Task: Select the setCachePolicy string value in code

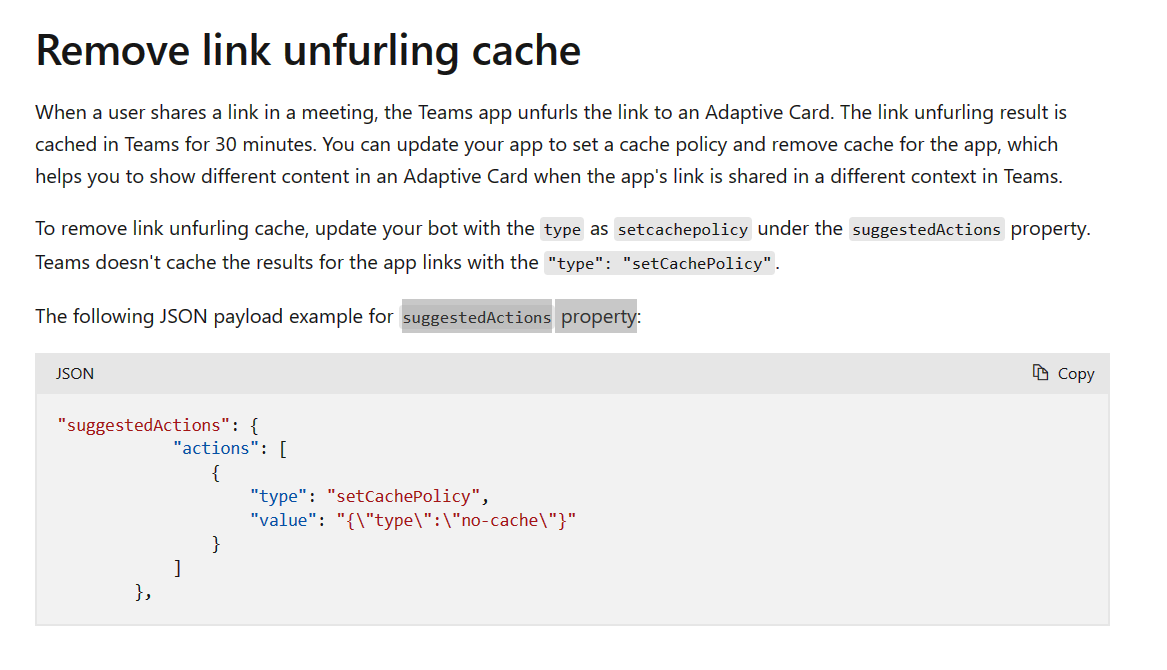Action: [404, 495]
